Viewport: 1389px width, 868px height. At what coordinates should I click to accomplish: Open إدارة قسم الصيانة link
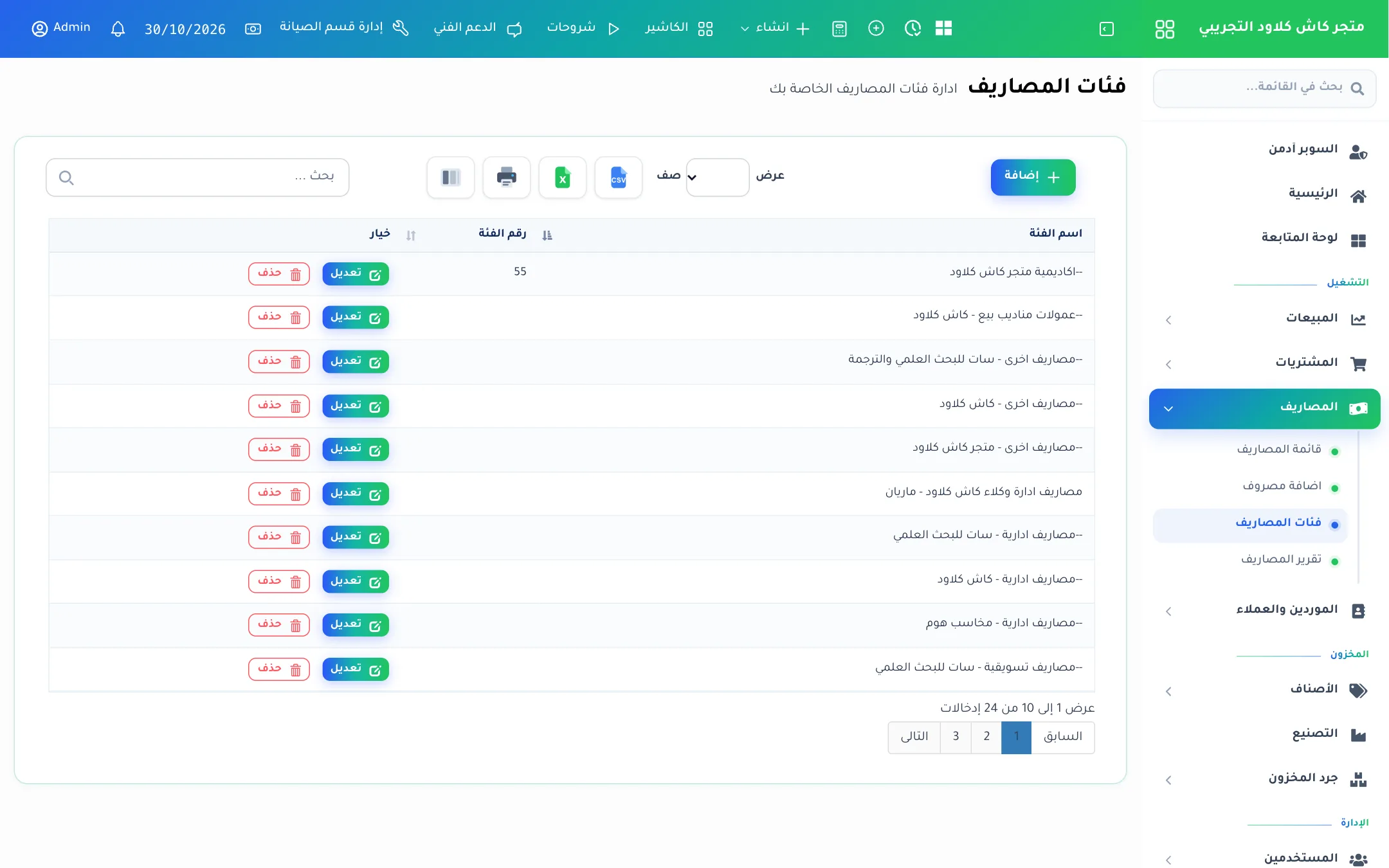(x=344, y=28)
